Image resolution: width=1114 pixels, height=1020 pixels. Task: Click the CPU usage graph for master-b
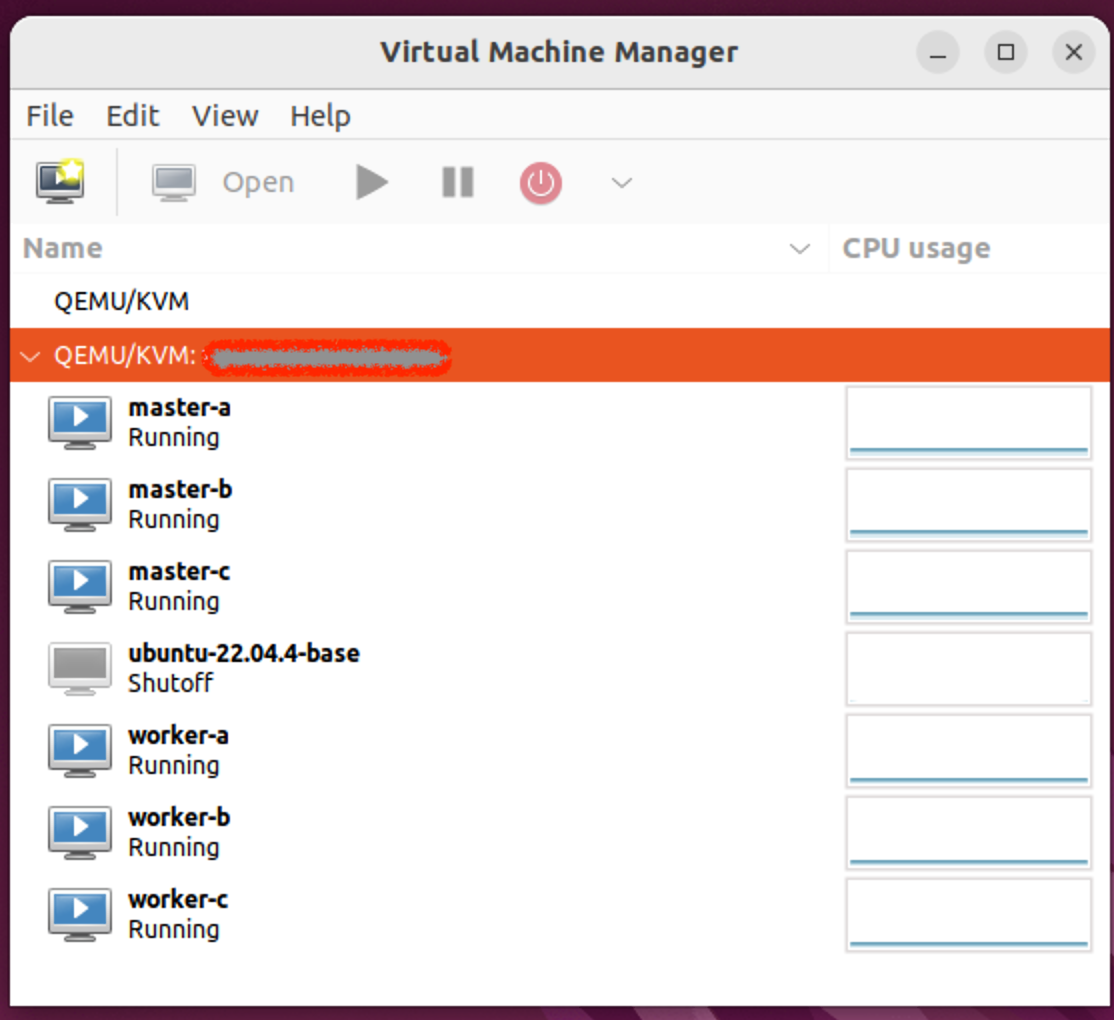tap(968, 505)
